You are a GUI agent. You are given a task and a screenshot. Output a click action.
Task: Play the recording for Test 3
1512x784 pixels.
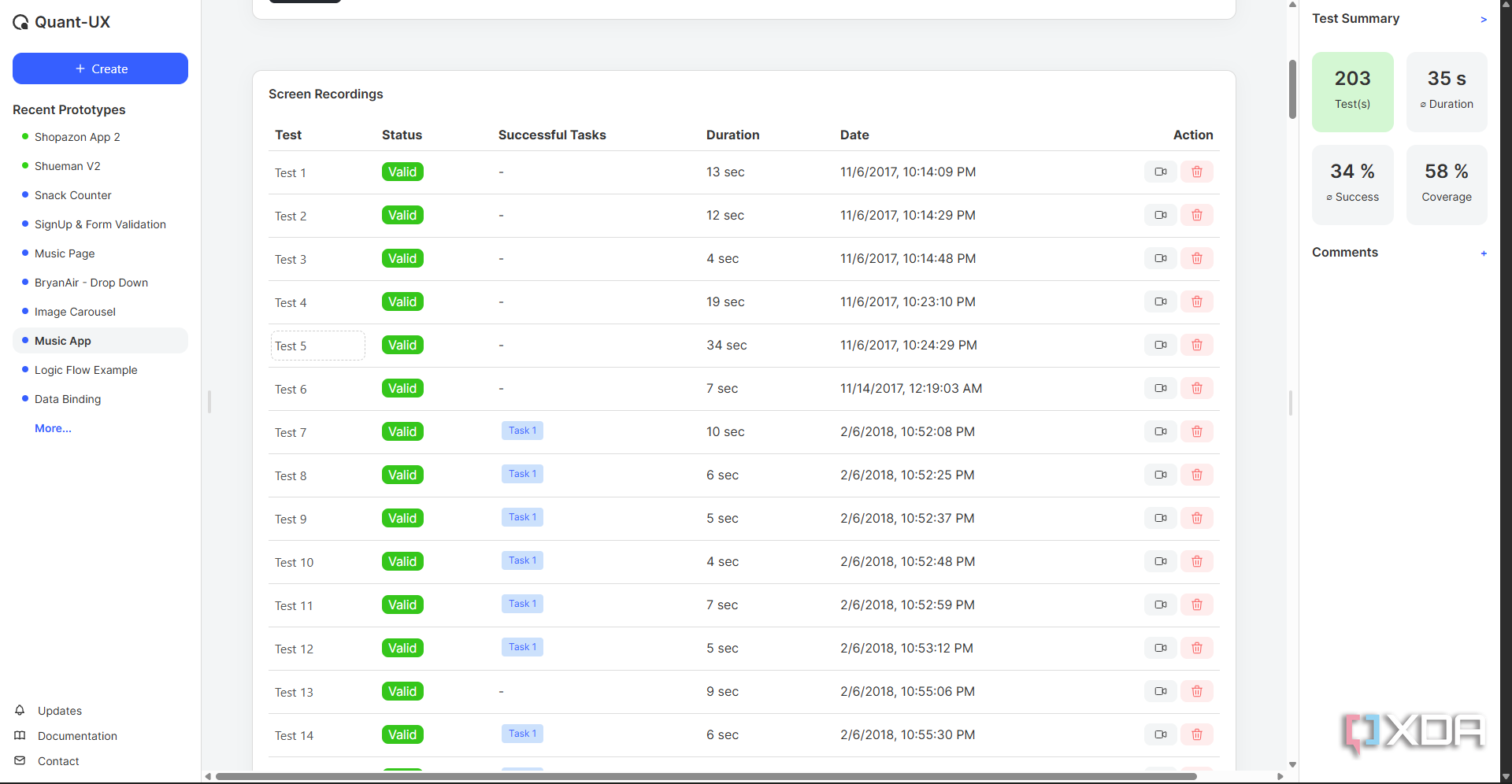pos(1160,258)
